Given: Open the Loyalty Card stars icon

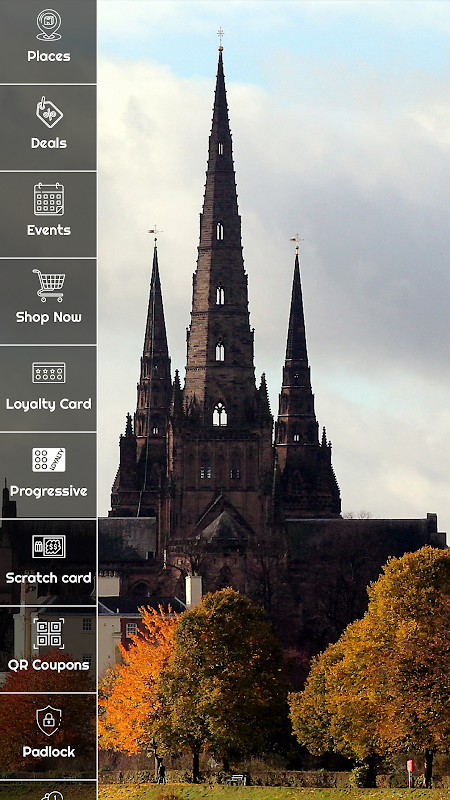Looking at the screenshot, I should [x=48, y=373].
